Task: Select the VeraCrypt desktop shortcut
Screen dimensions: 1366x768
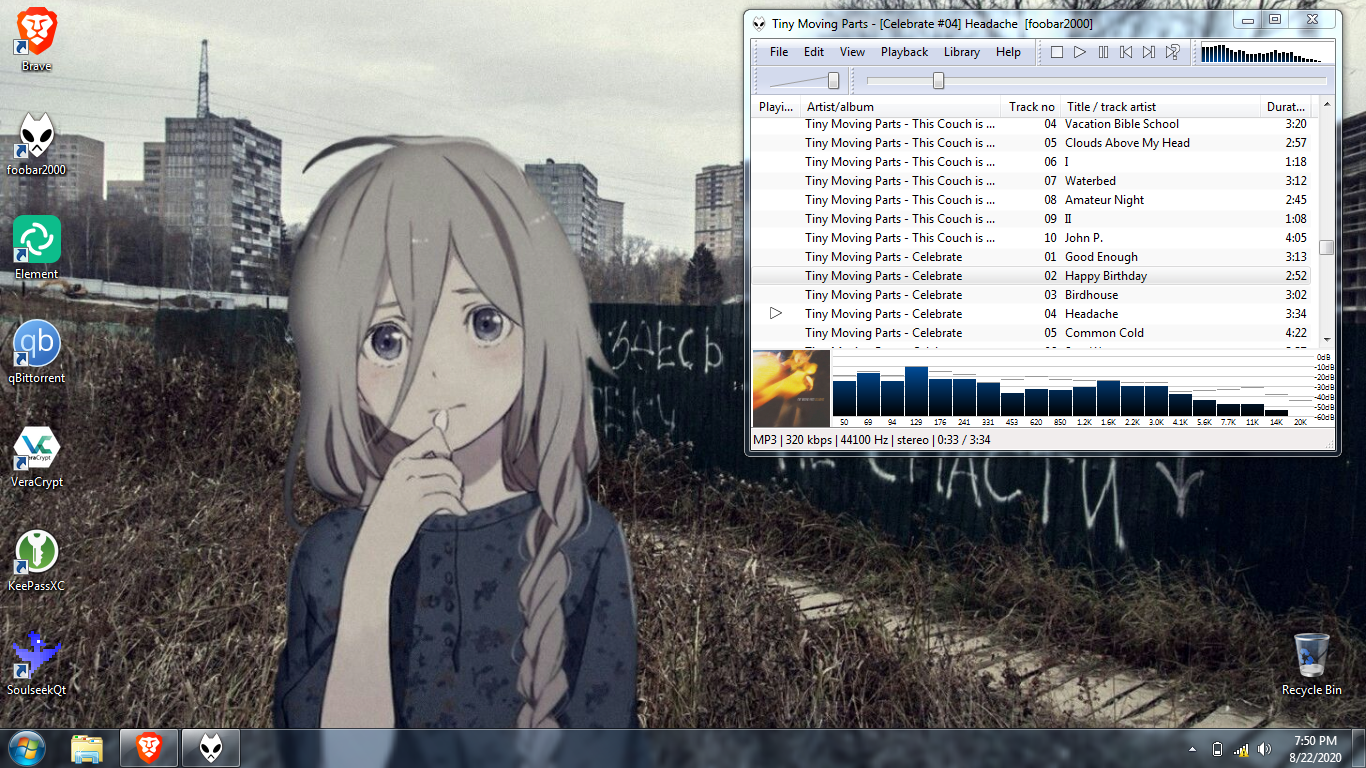Action: (x=37, y=457)
